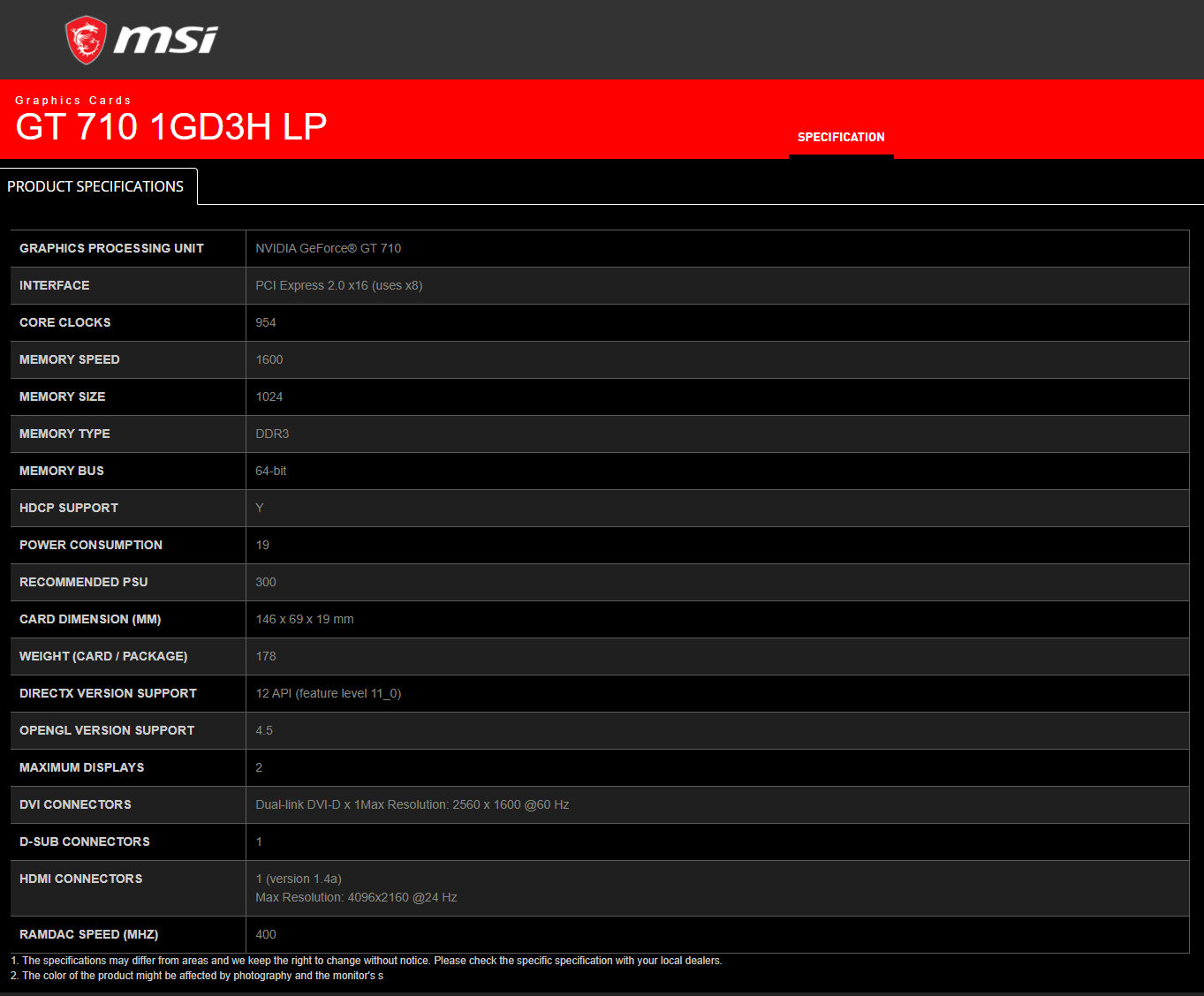
Task: Click the CORE CLOCKS row label
Action: pyautogui.click(x=65, y=322)
